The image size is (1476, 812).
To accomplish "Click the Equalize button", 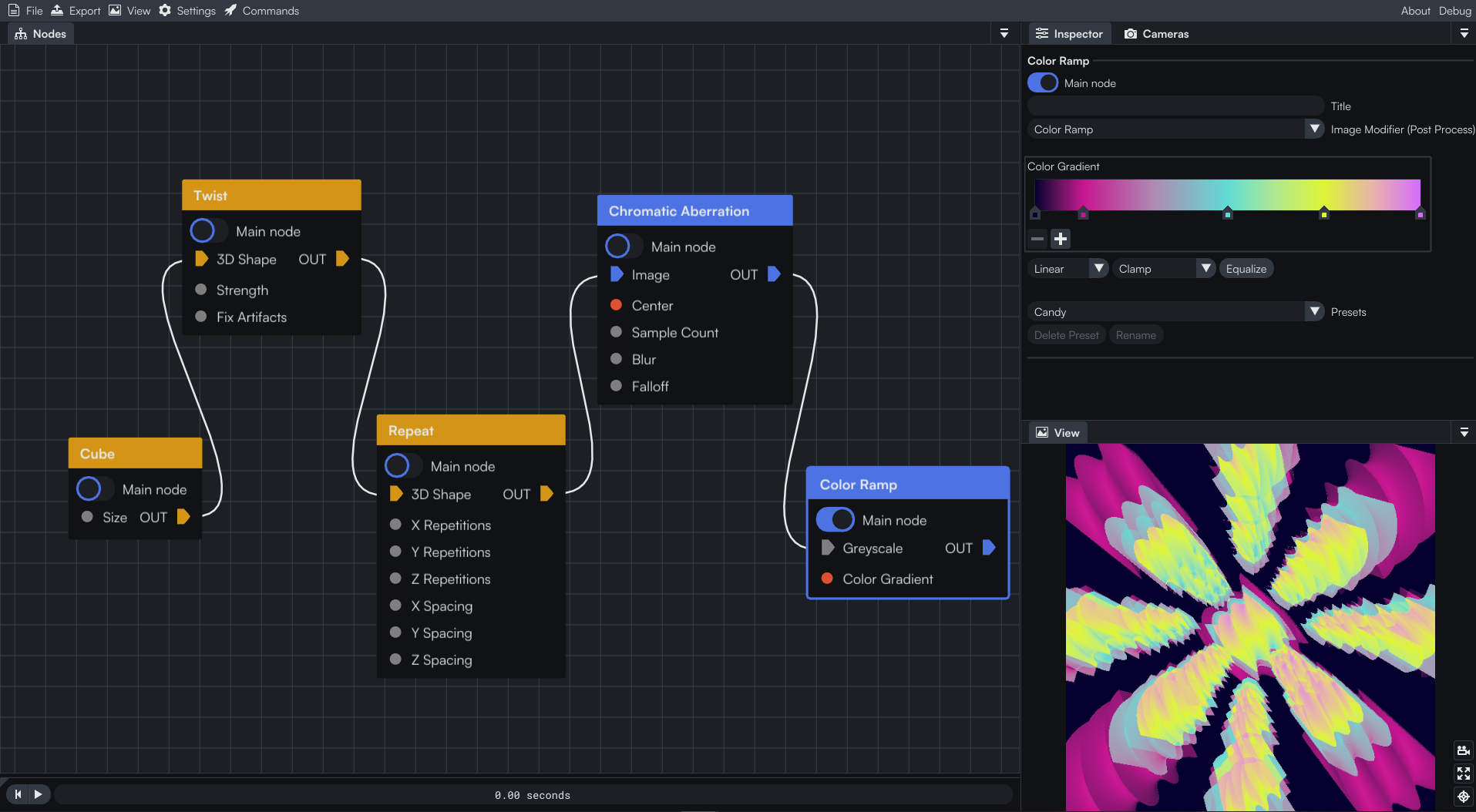I will click(1246, 269).
